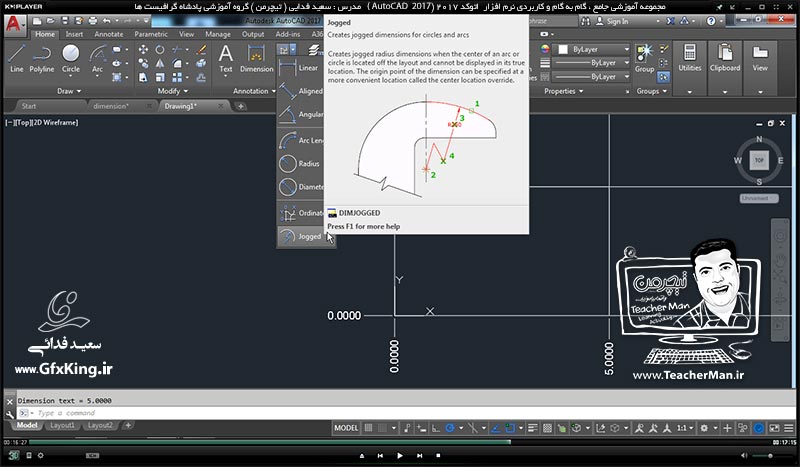
Task: Toggle polar tracking in status bar
Action: [x=449, y=428]
